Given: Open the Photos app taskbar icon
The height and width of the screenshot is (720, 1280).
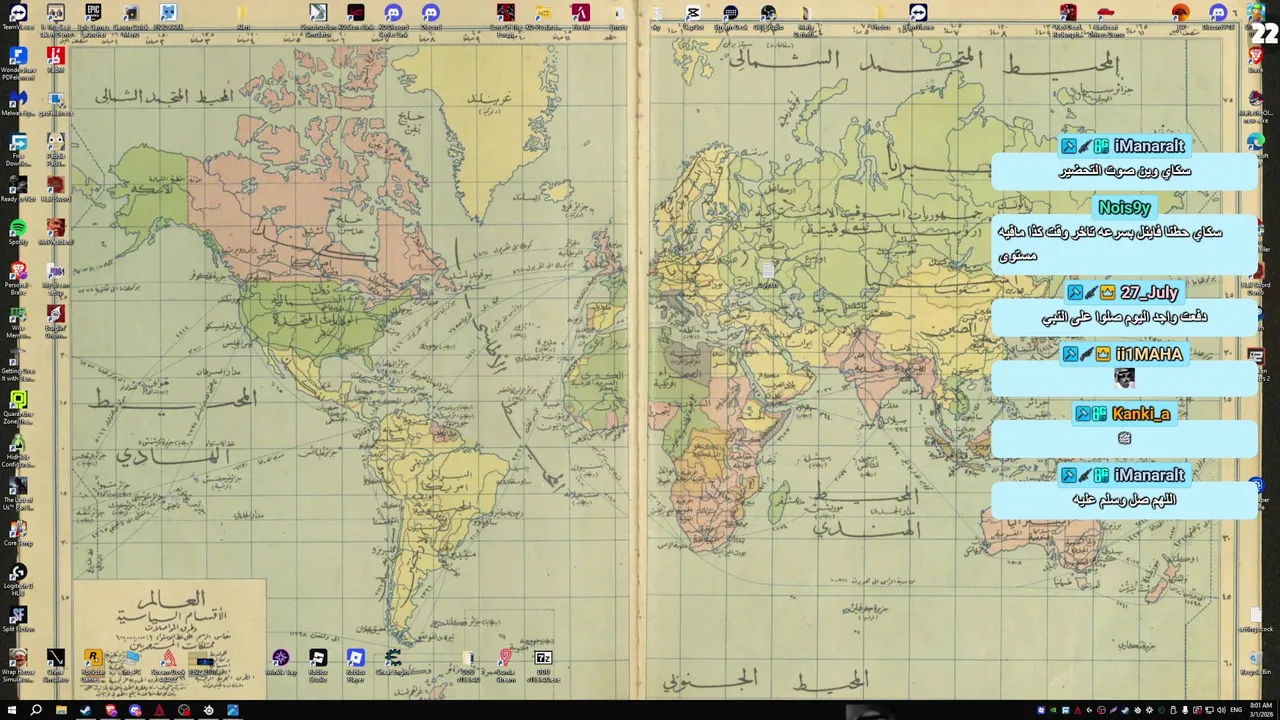Looking at the screenshot, I should (x=233, y=710).
